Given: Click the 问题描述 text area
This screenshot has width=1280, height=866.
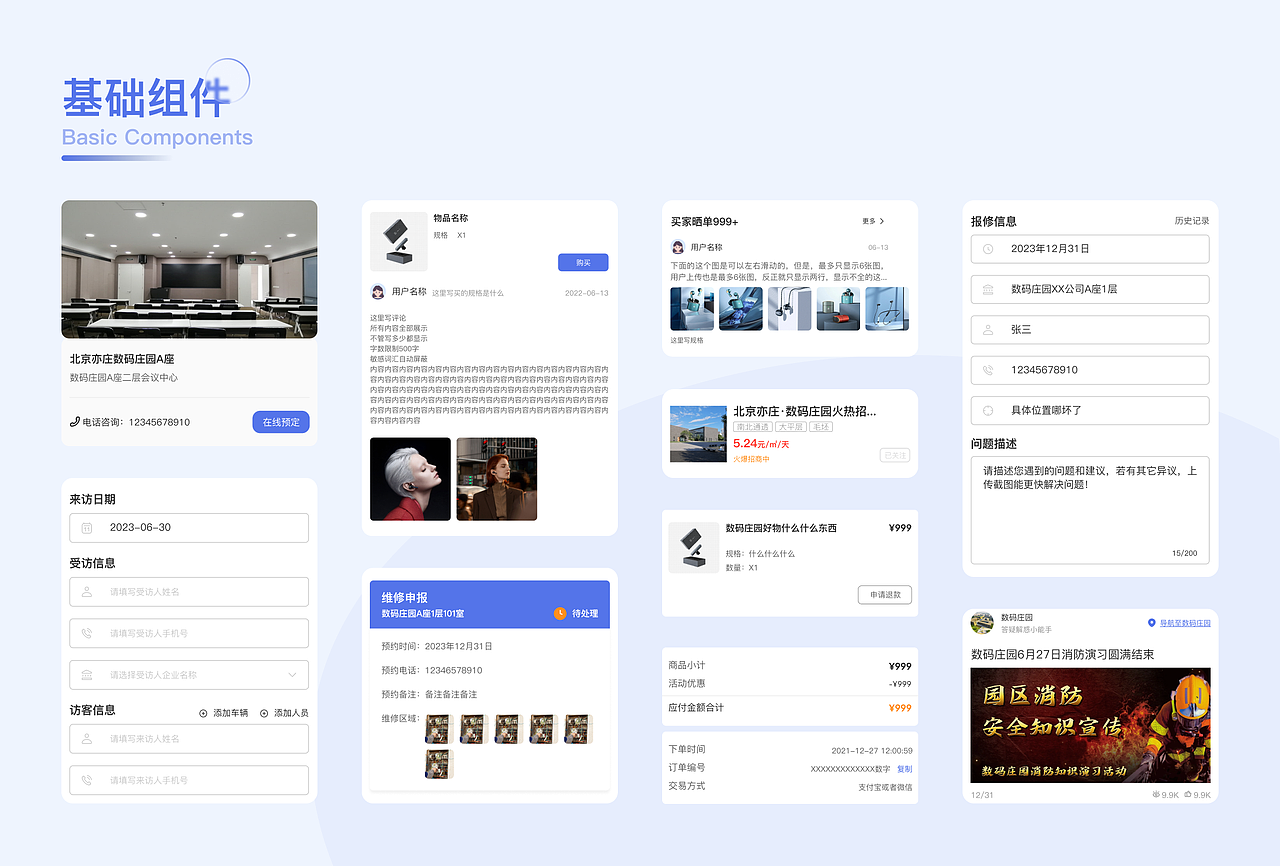Looking at the screenshot, I should coord(1090,510).
